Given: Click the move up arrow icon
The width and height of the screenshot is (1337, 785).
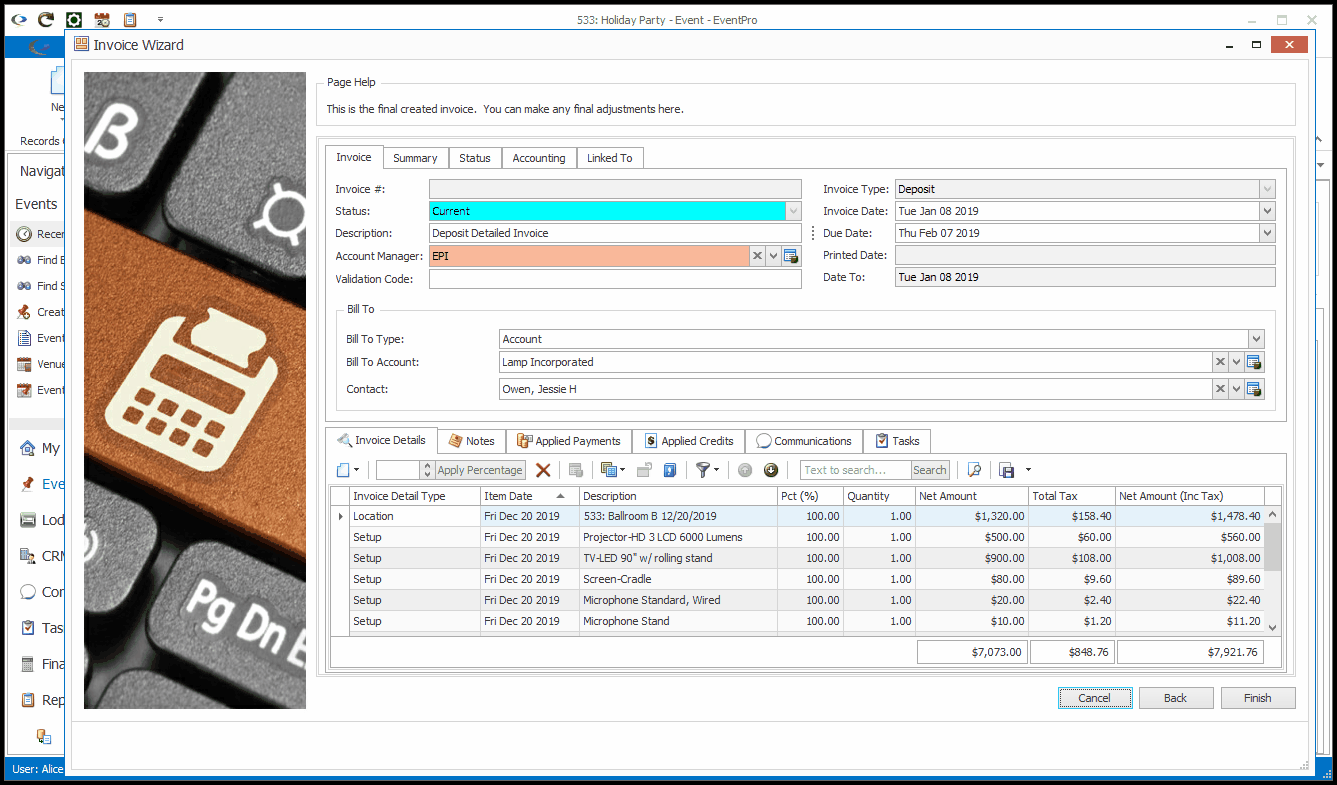Looking at the screenshot, I should point(745,470).
